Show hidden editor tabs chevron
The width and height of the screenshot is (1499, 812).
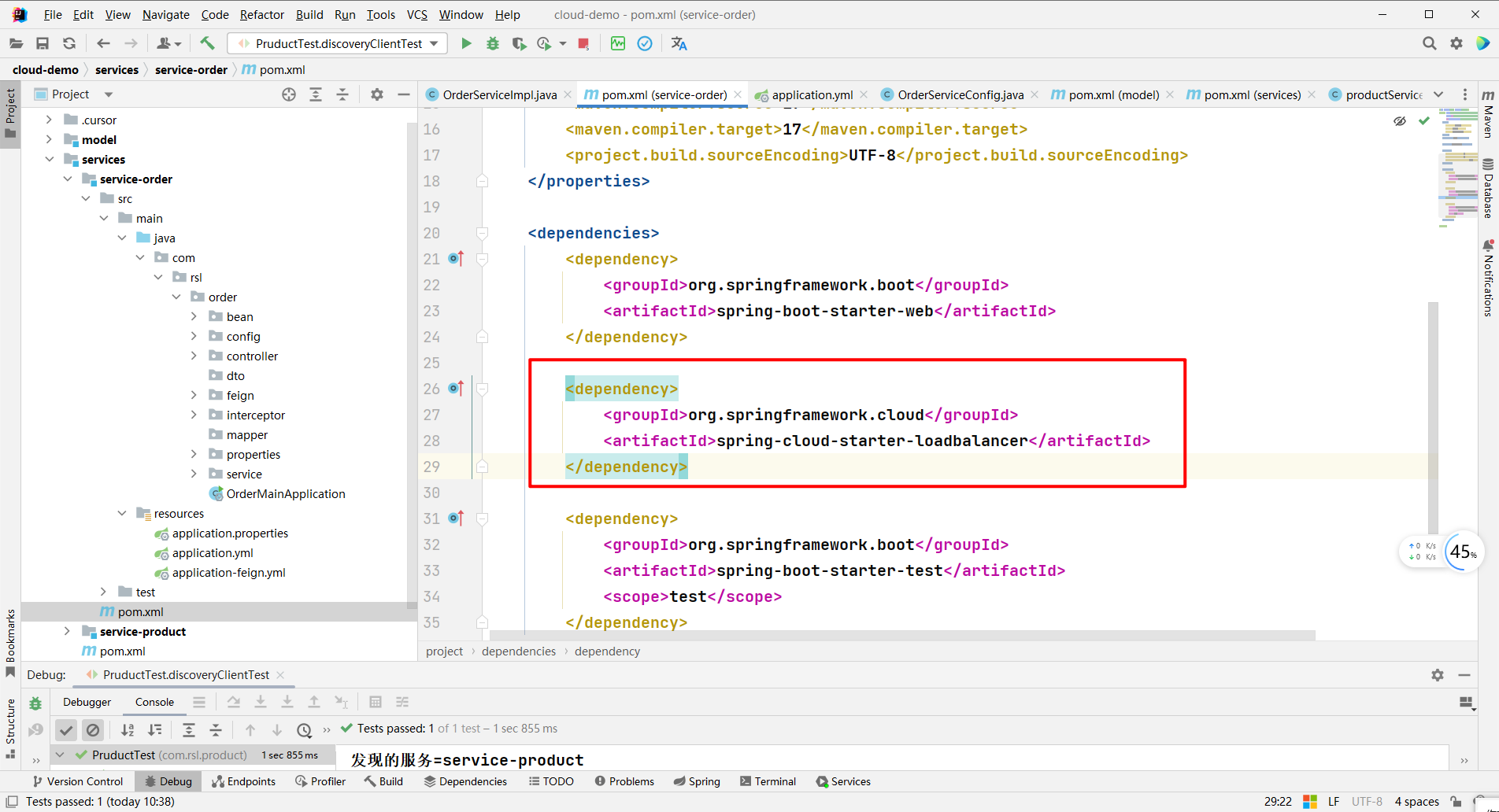click(1438, 94)
